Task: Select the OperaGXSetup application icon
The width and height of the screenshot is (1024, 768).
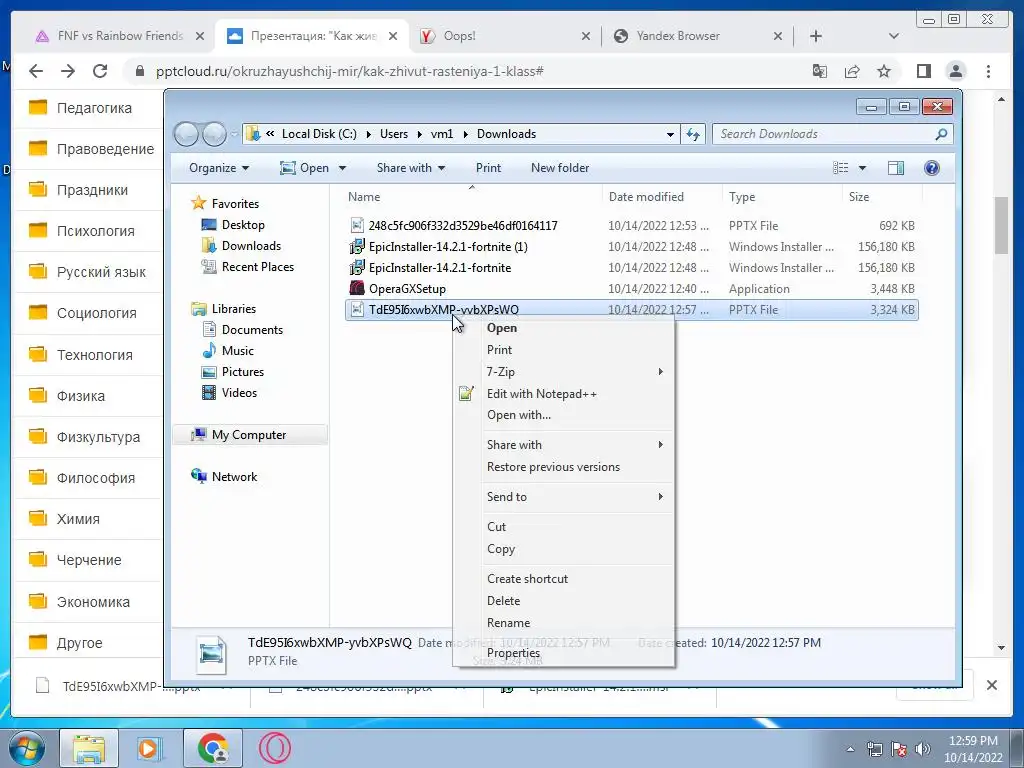Action: [x=357, y=288]
